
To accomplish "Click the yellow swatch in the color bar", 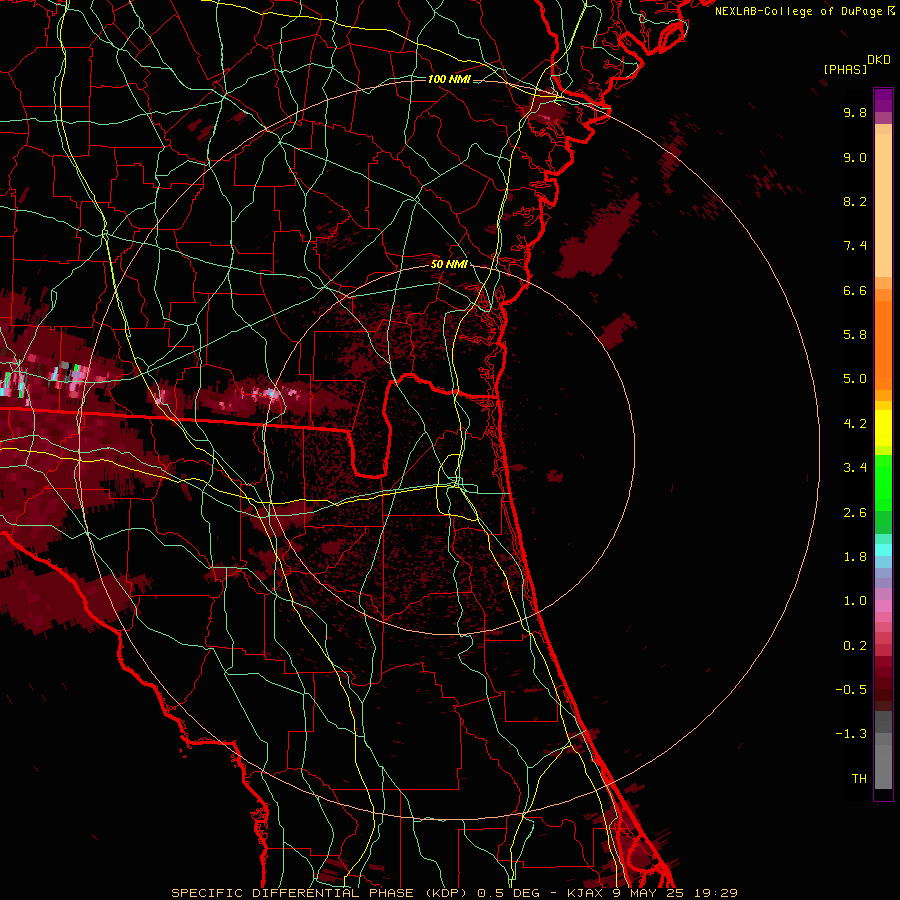I will click(x=883, y=428).
